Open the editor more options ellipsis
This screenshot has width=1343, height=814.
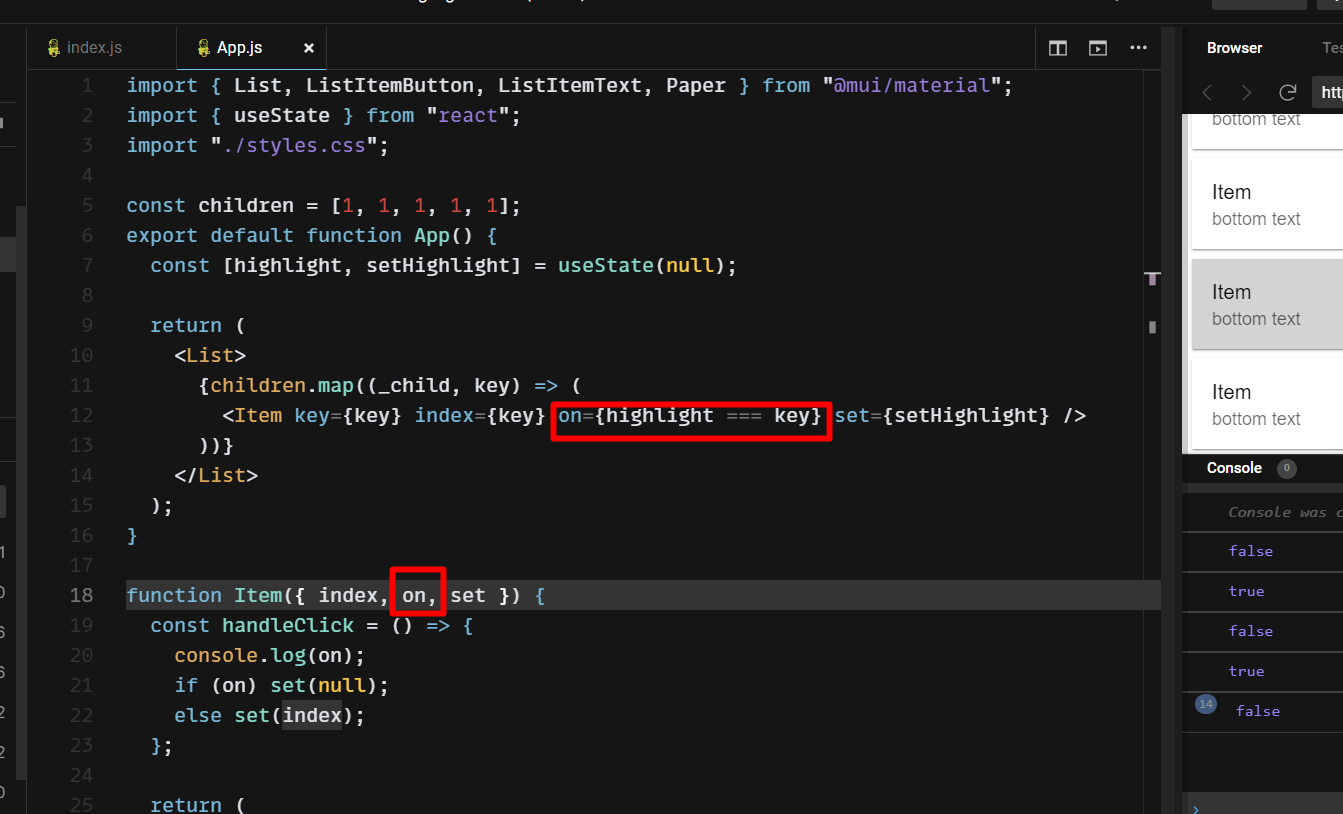point(1138,48)
